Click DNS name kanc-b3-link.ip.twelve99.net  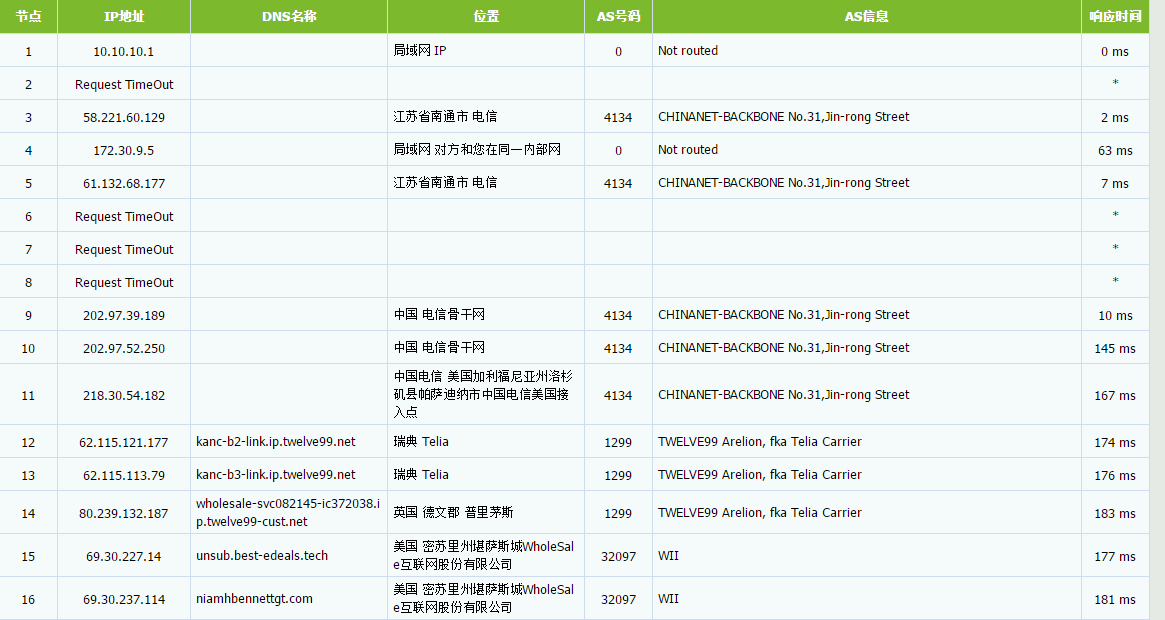276,474
